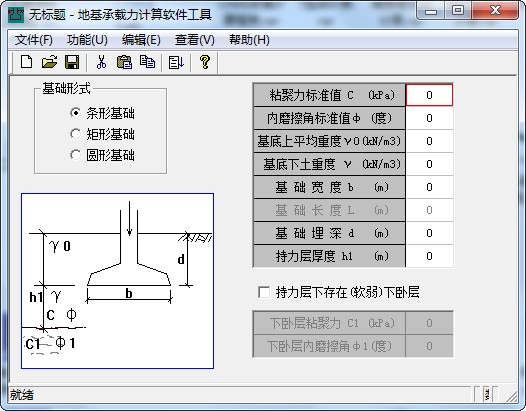Screen dimensions: 526x411
Task: Open the 帮助(H) menu
Action: (x=249, y=40)
